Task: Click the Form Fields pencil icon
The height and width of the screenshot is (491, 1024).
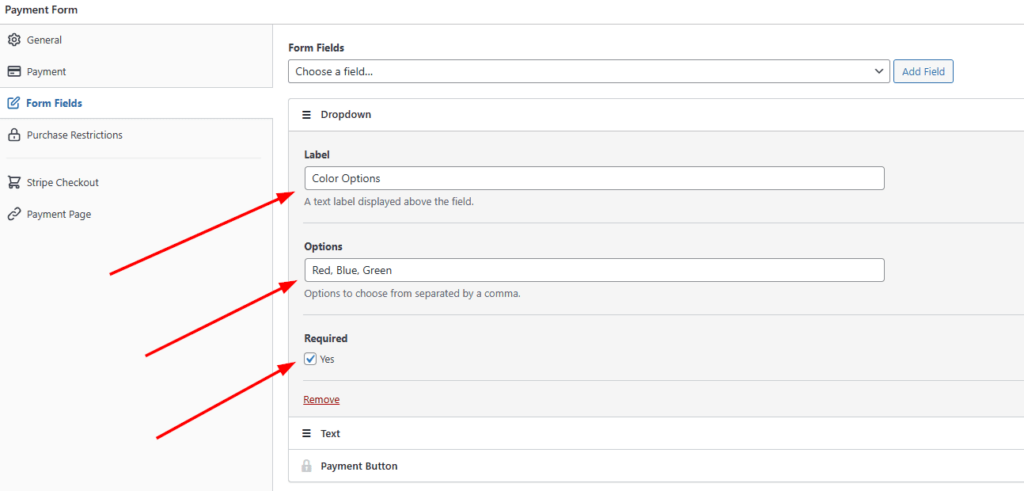Action: (14, 103)
